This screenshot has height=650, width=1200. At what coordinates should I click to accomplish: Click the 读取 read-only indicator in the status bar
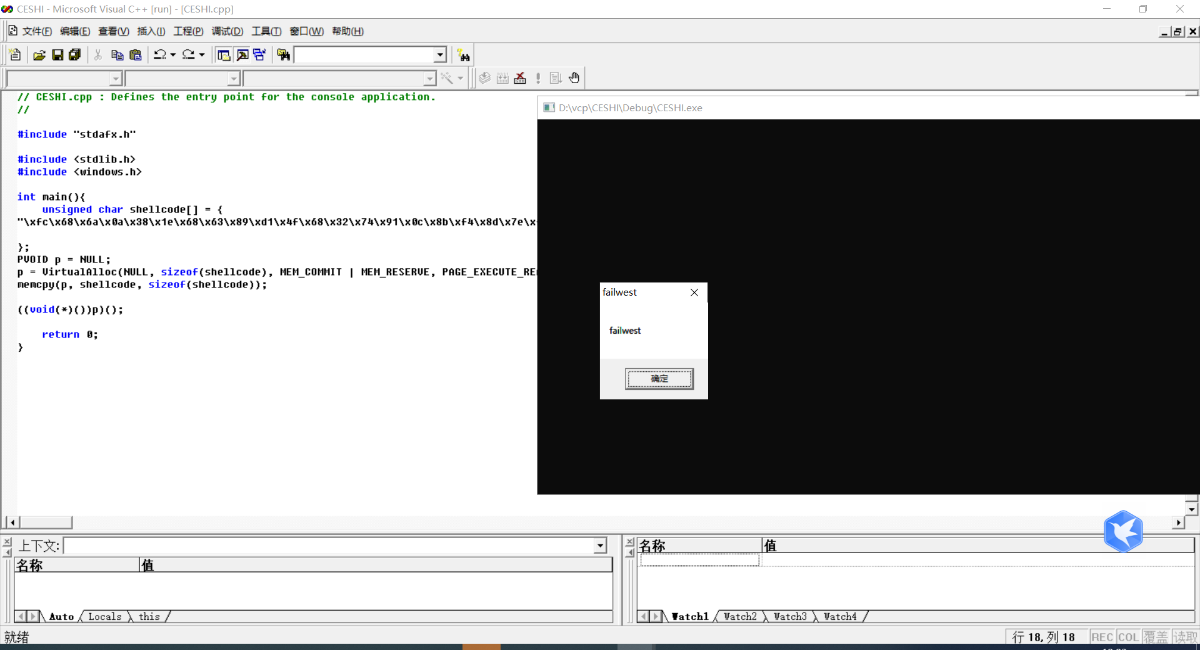[1185, 637]
